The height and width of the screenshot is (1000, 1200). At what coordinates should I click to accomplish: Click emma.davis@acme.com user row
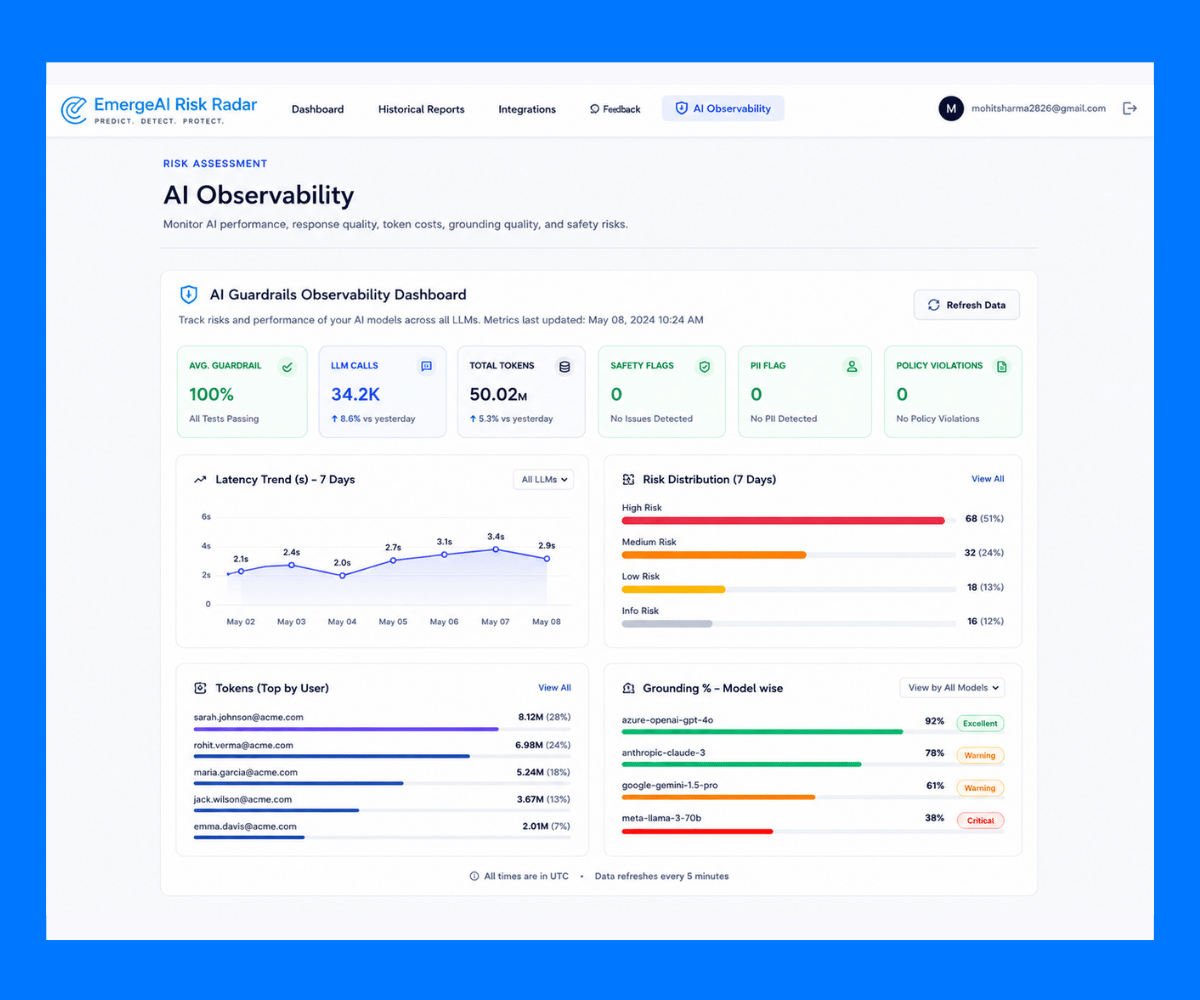tap(382, 830)
